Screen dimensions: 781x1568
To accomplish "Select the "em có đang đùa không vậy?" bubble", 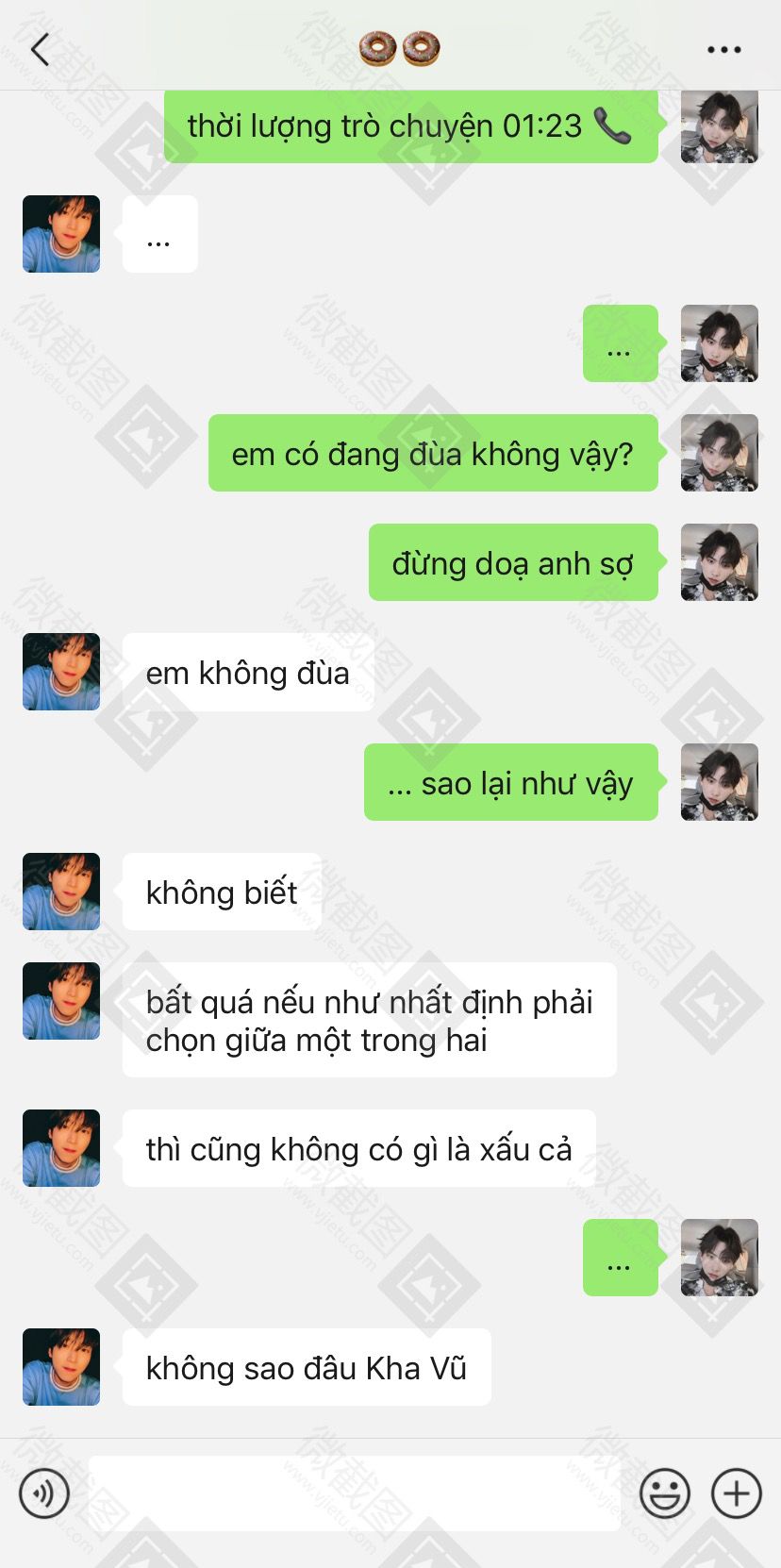I will [x=433, y=453].
